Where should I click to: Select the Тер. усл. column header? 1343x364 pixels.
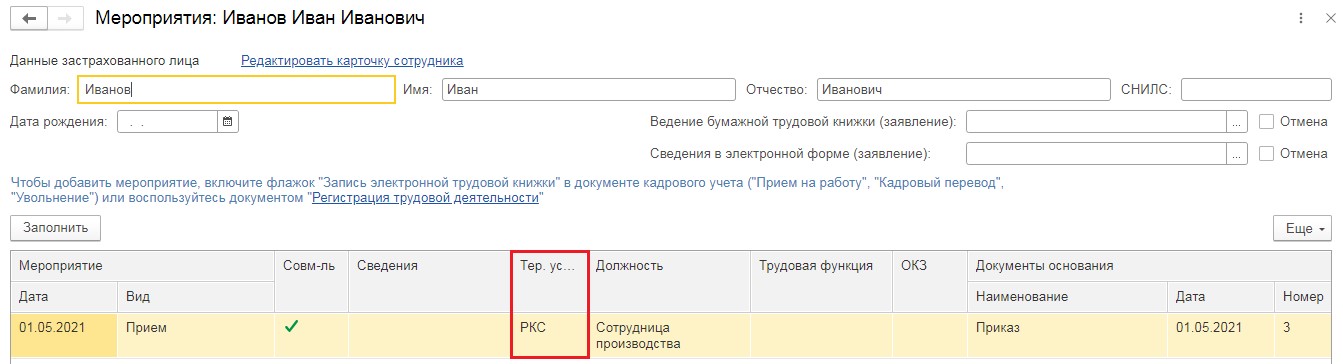pyautogui.click(x=549, y=266)
